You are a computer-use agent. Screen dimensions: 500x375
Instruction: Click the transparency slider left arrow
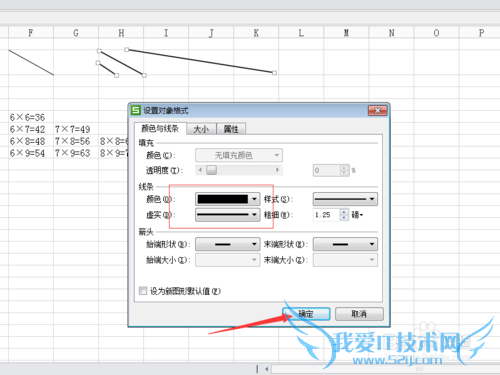click(200, 170)
